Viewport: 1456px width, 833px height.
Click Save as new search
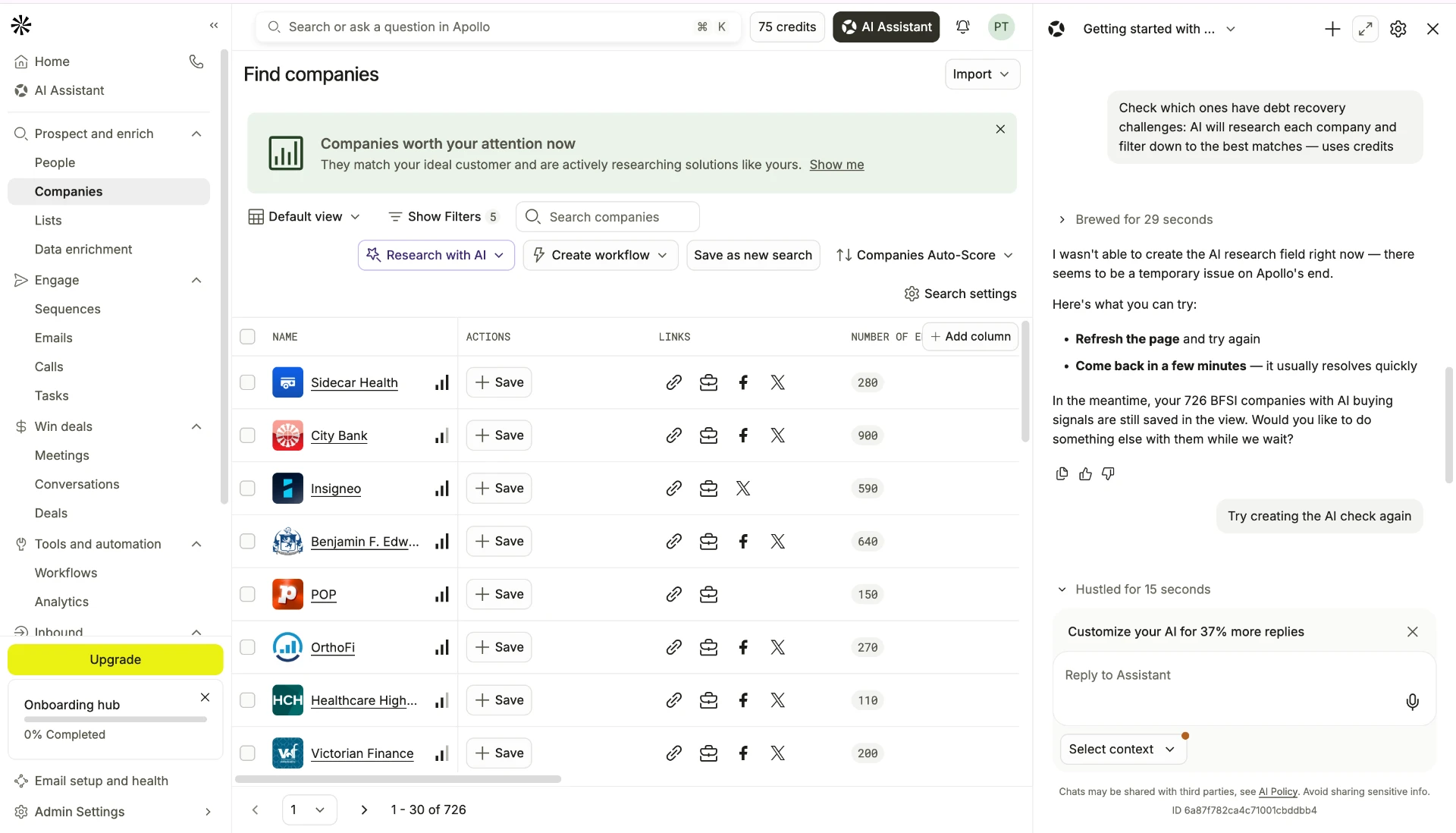753,255
